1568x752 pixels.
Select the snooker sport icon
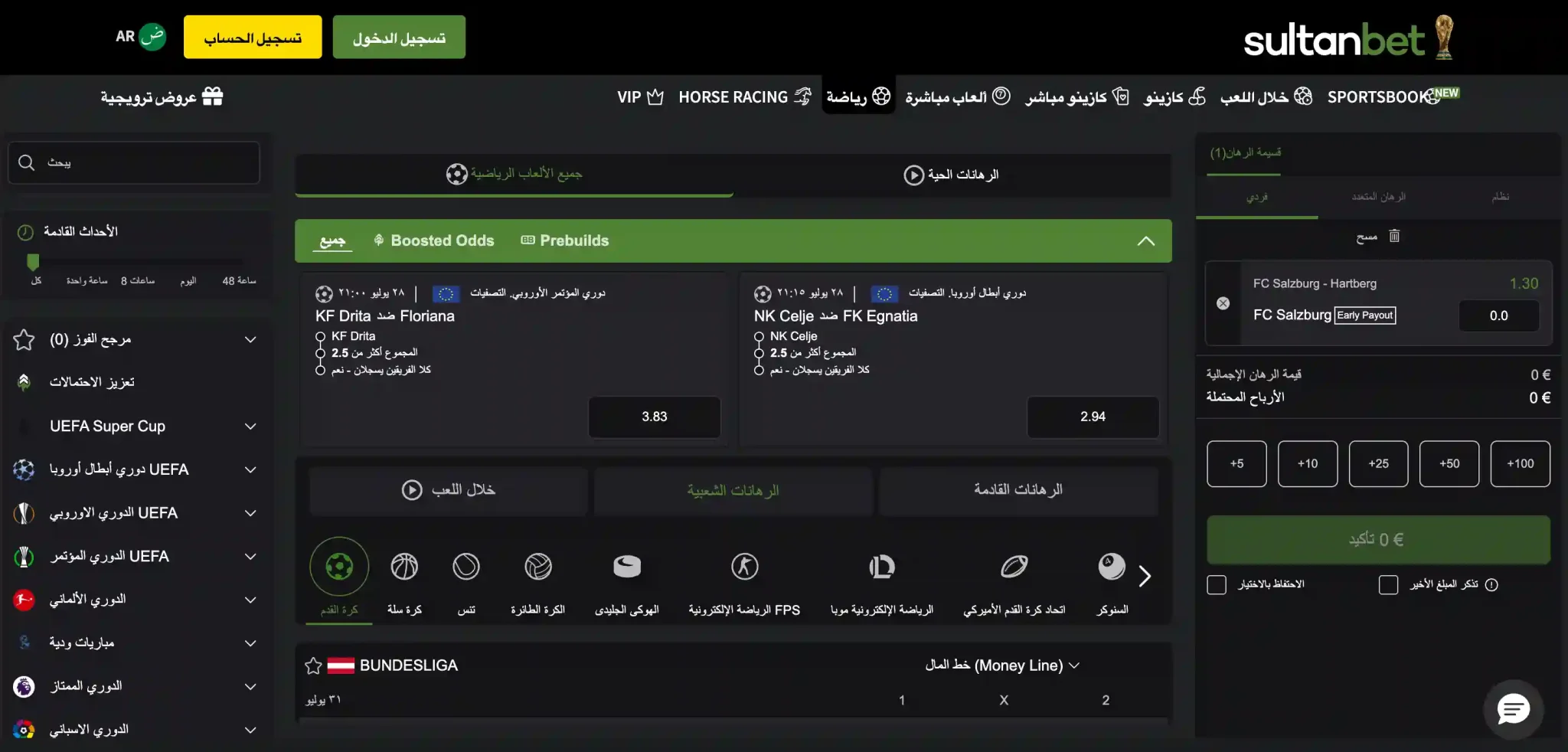1112,567
